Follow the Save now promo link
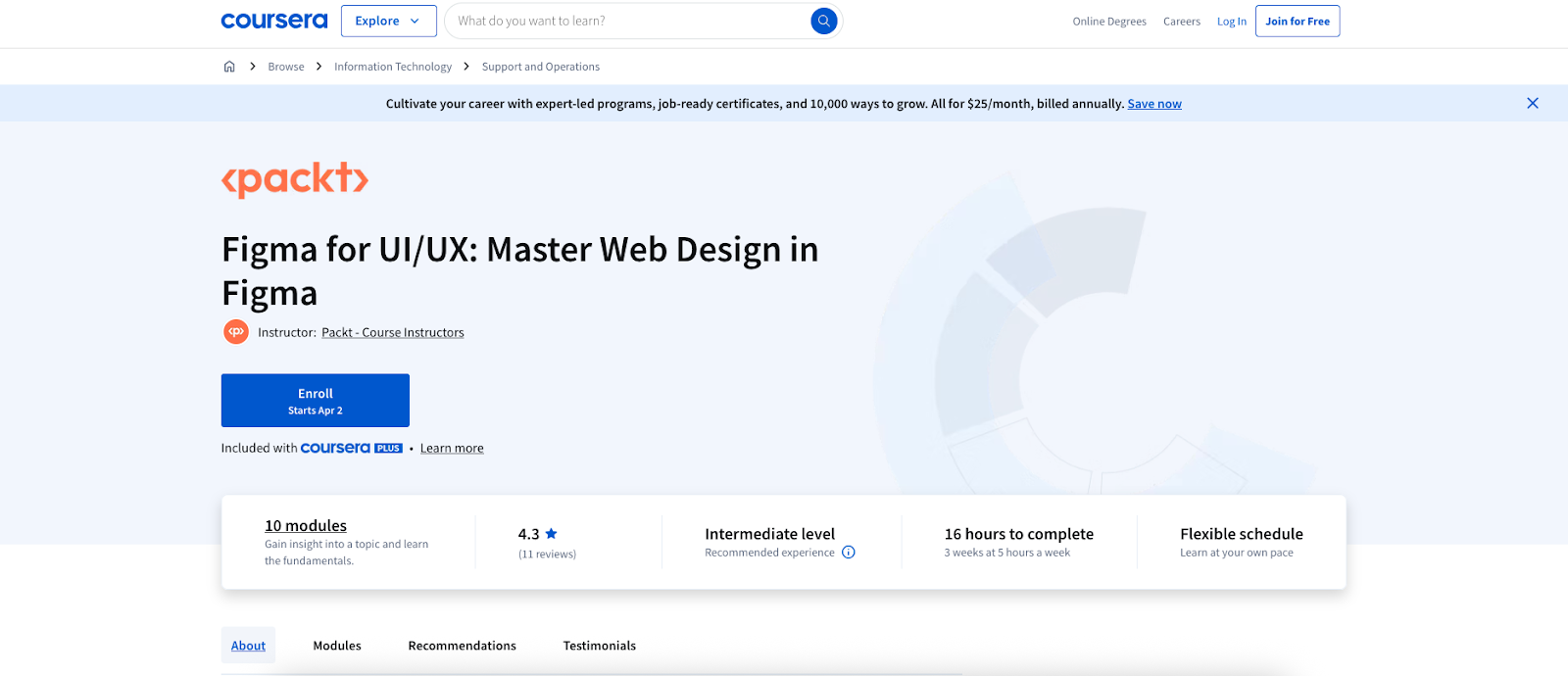This screenshot has width=1568, height=676. (x=1154, y=104)
